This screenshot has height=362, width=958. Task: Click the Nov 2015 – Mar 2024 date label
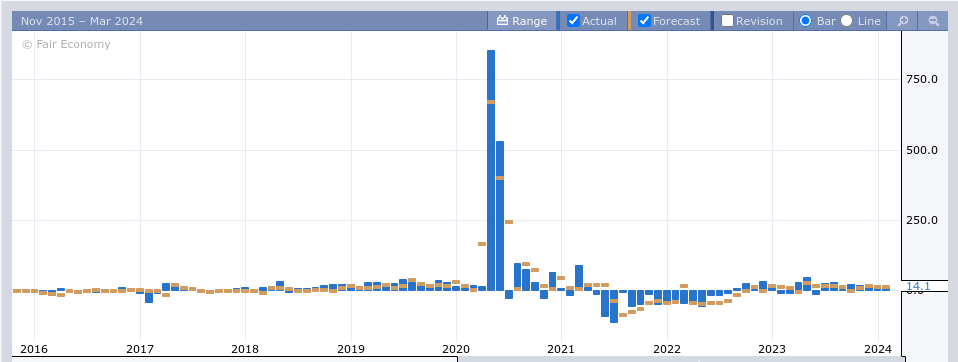(x=82, y=21)
